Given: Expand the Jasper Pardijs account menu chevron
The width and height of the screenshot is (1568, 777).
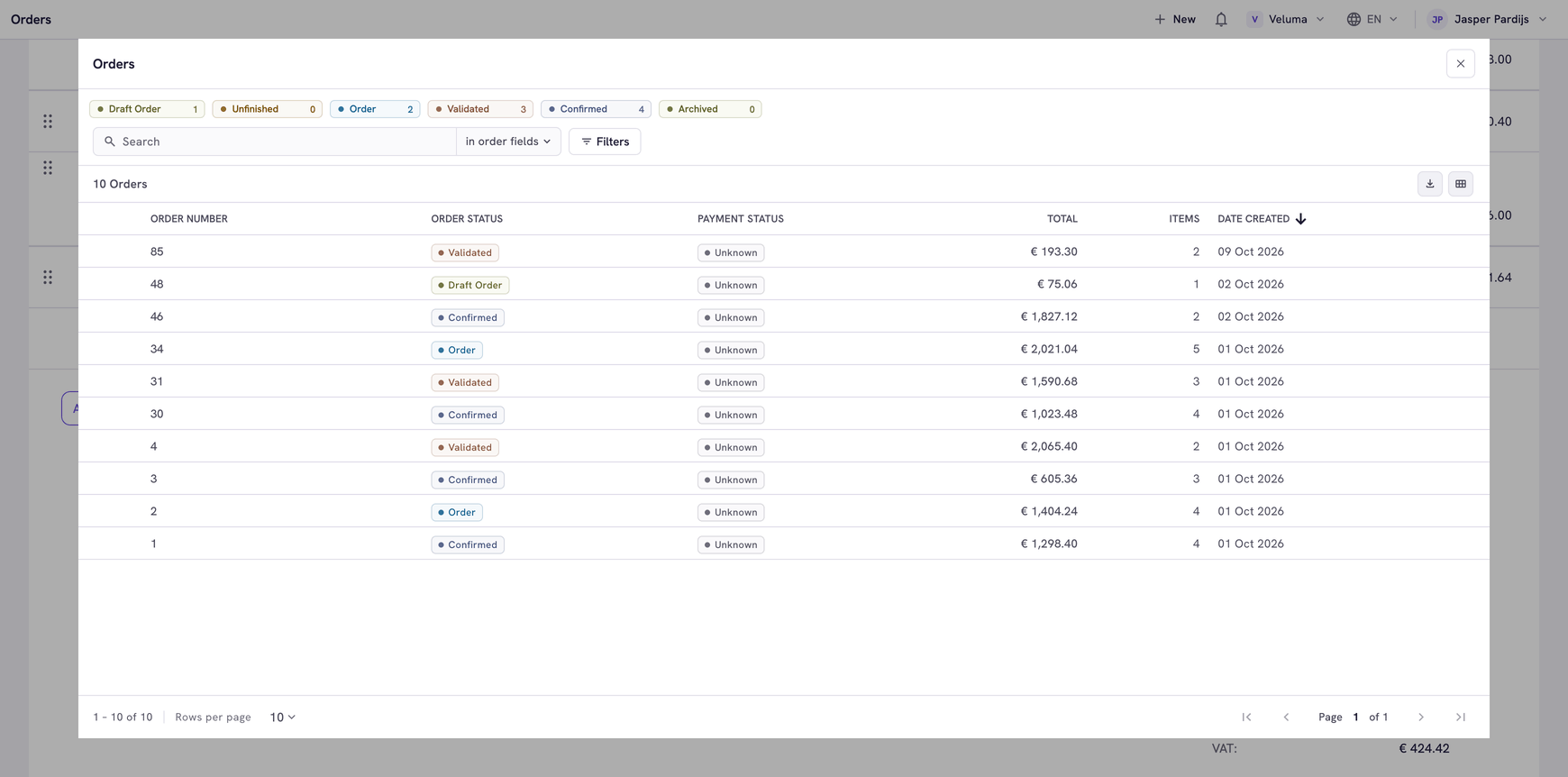Looking at the screenshot, I should point(1543,19).
